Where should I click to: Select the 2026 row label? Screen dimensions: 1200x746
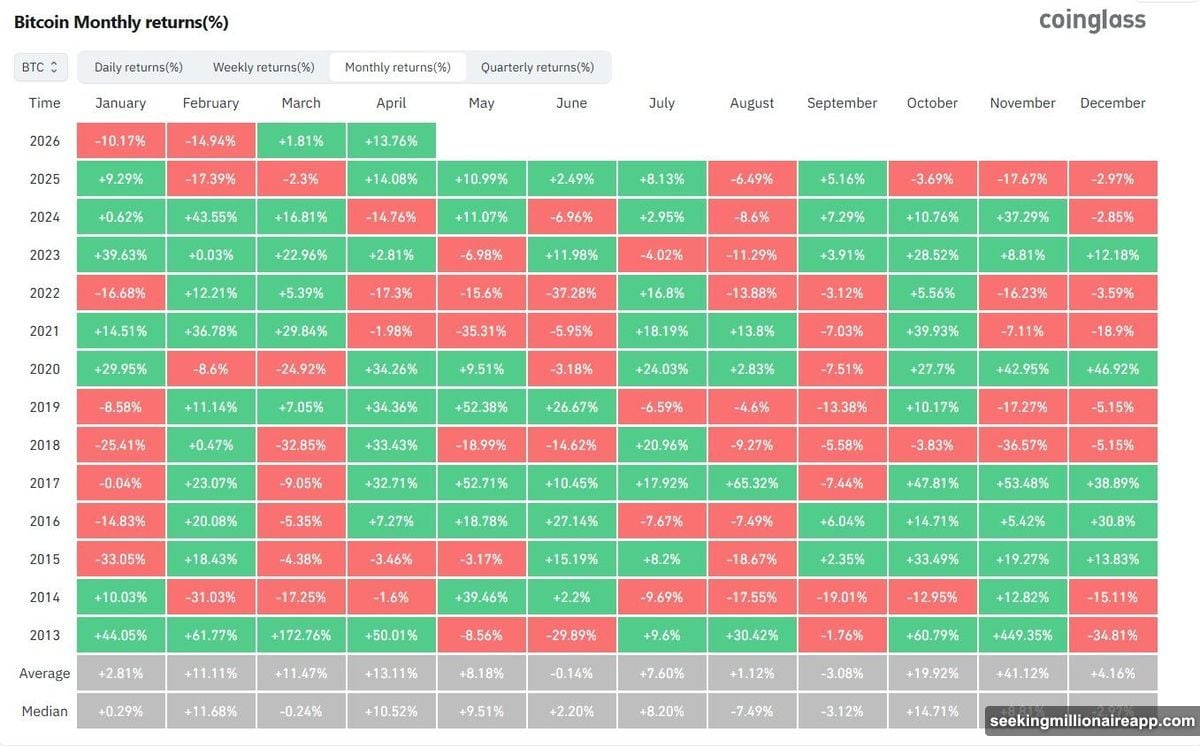click(x=44, y=140)
